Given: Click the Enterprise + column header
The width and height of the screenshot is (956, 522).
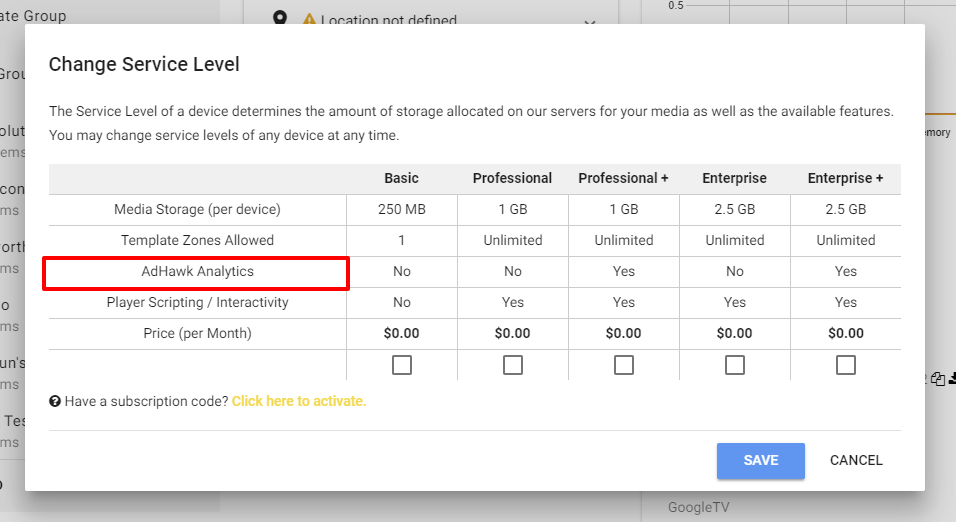Looking at the screenshot, I should tap(845, 178).
